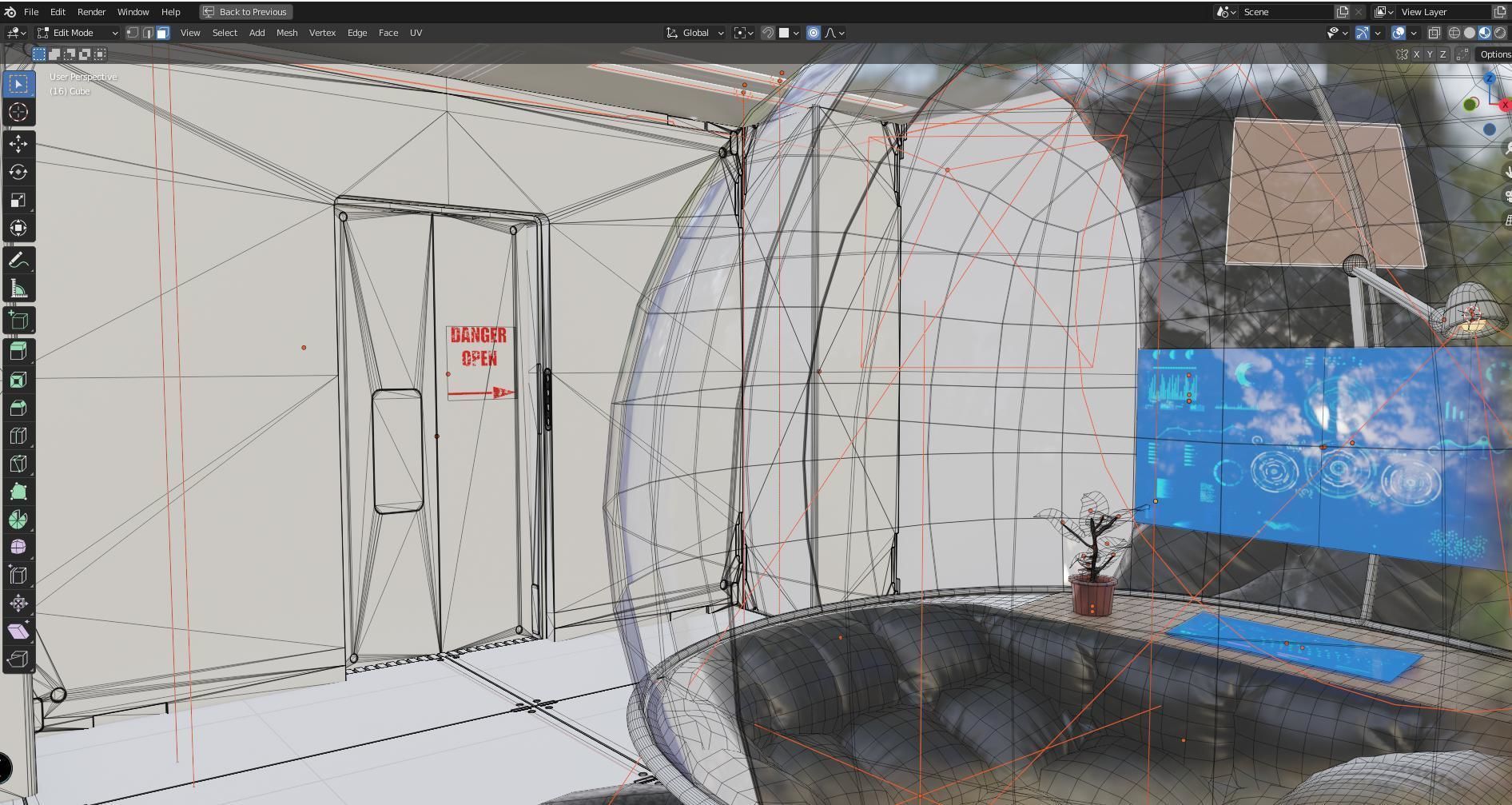The image size is (1512, 805).
Task: Activate the Shrink/Fatten tool
Action: pos(18,604)
